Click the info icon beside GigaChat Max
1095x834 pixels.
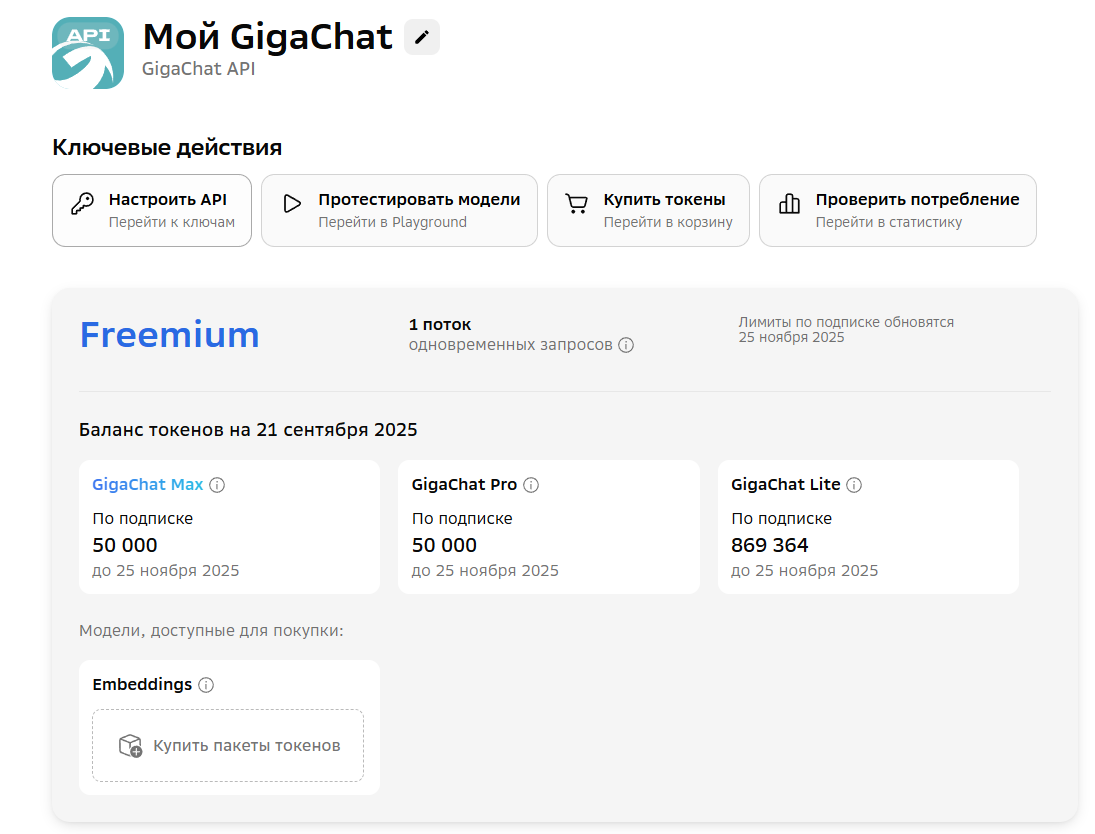(217, 484)
